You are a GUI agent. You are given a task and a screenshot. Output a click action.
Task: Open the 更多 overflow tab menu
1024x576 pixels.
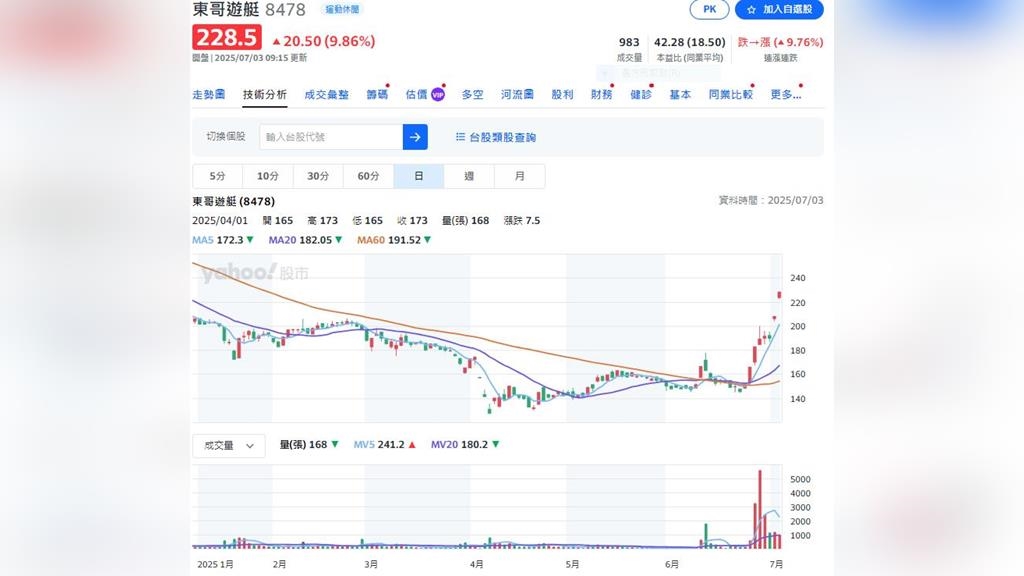pyautogui.click(x=785, y=95)
